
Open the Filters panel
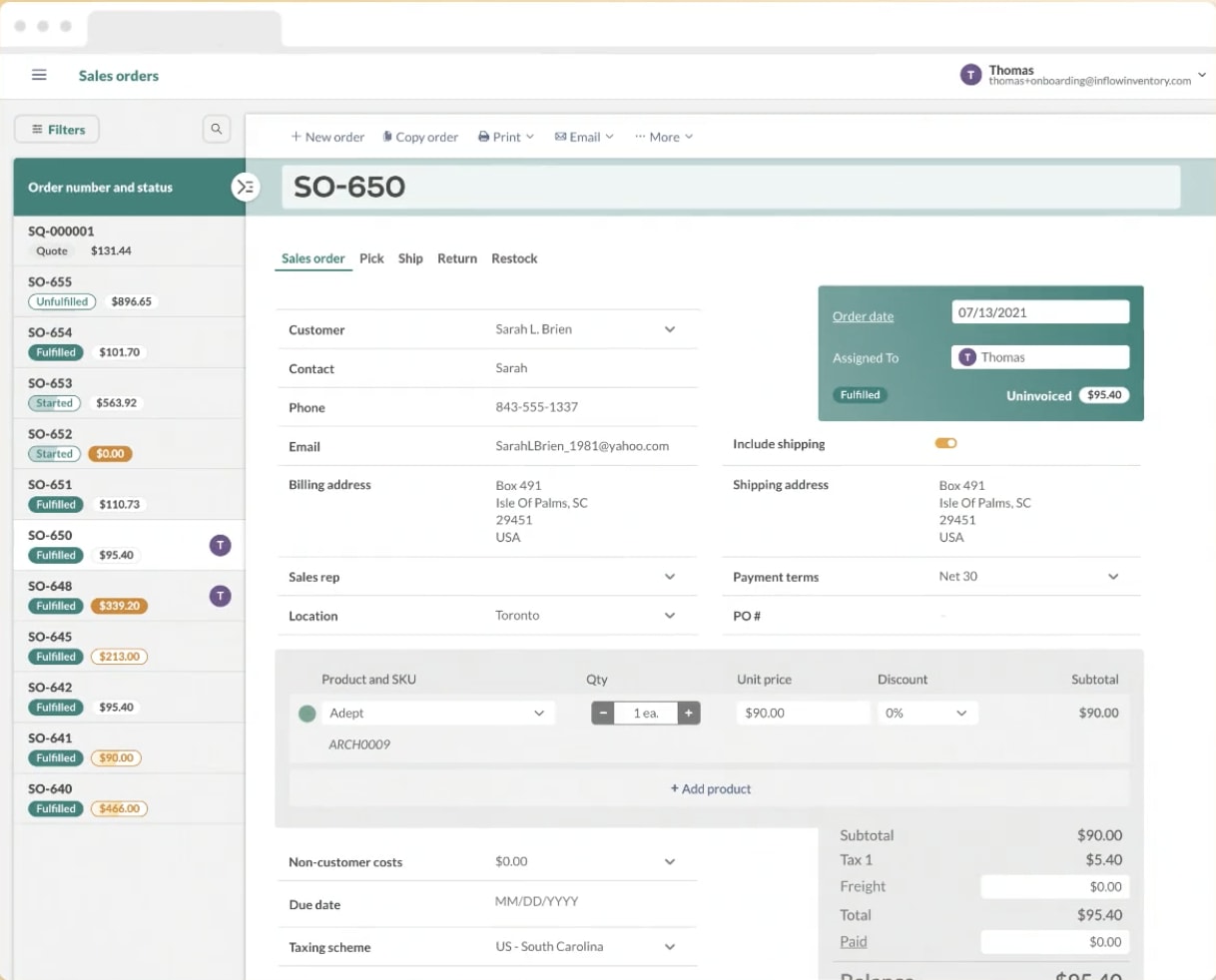click(x=56, y=128)
